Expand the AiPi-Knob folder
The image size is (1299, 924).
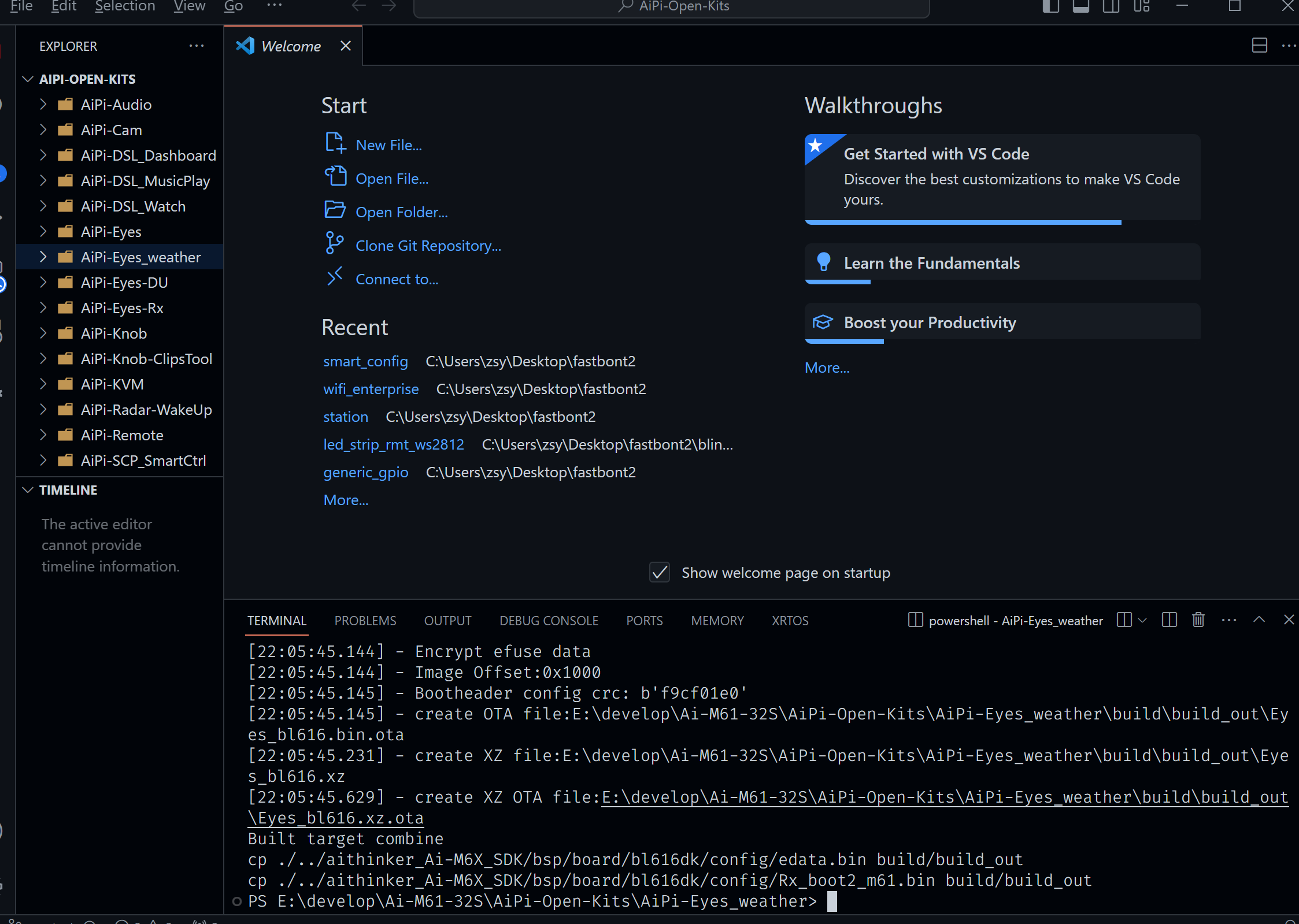[43, 333]
